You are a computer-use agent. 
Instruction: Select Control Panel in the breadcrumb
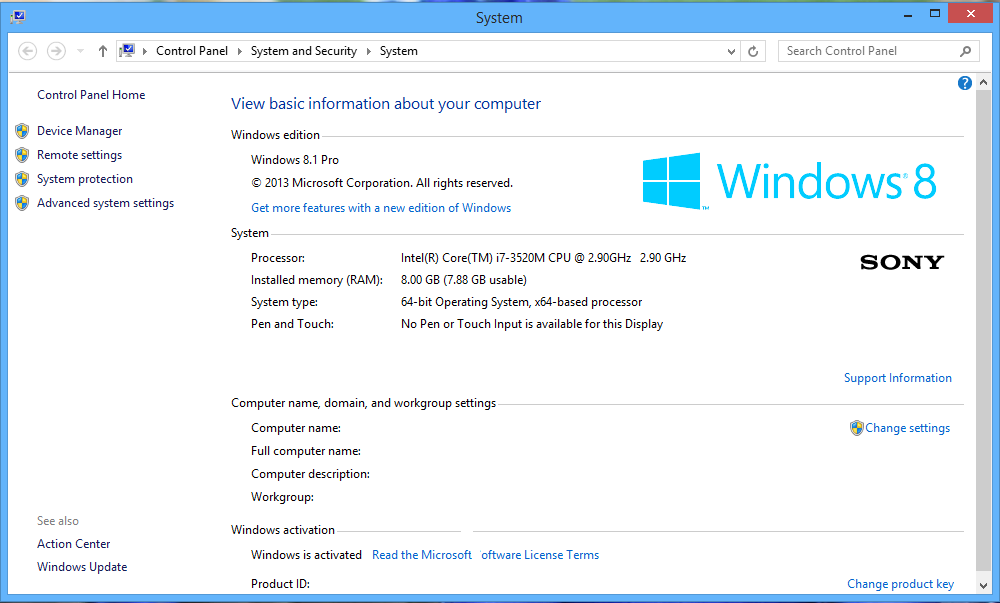[192, 51]
